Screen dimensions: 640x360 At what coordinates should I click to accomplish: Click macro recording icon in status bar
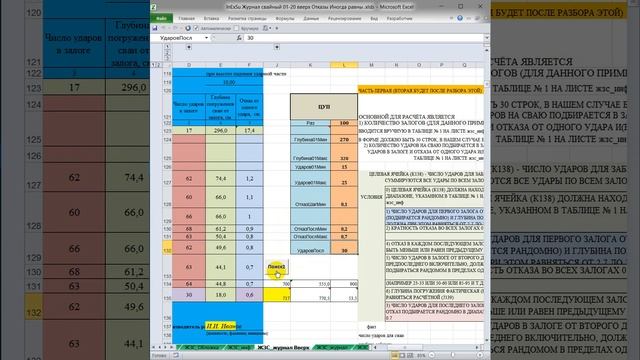point(176,356)
